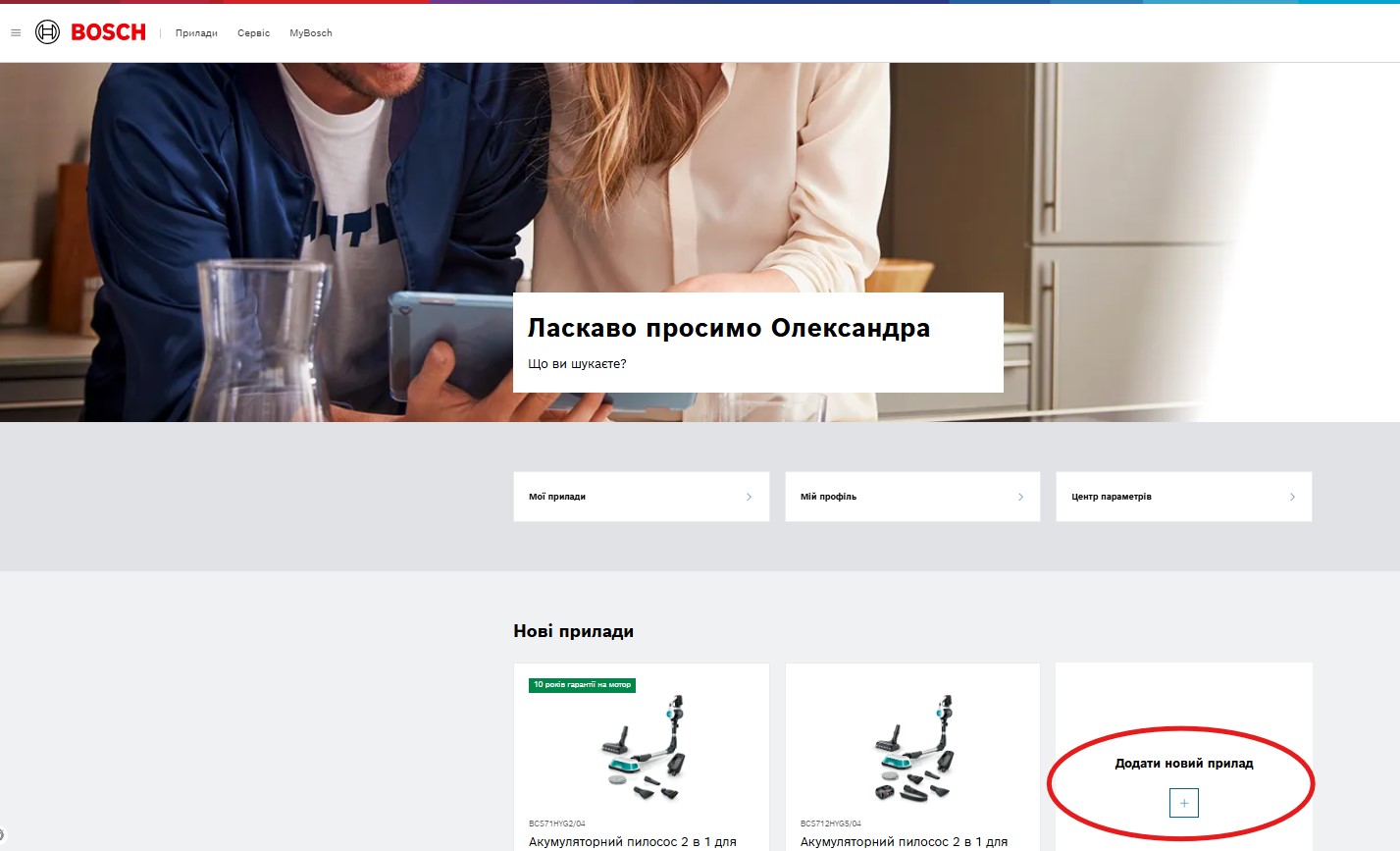Viewport: 1400px width, 851px height.
Task: Select Додати новий прилад tile label
Action: click(x=1184, y=763)
